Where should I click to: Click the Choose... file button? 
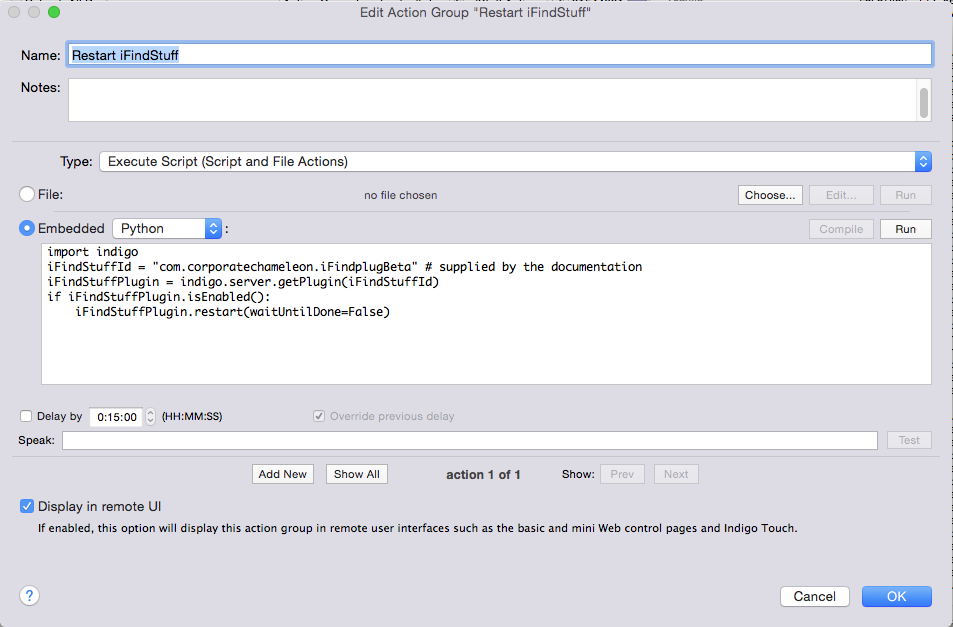coord(770,195)
